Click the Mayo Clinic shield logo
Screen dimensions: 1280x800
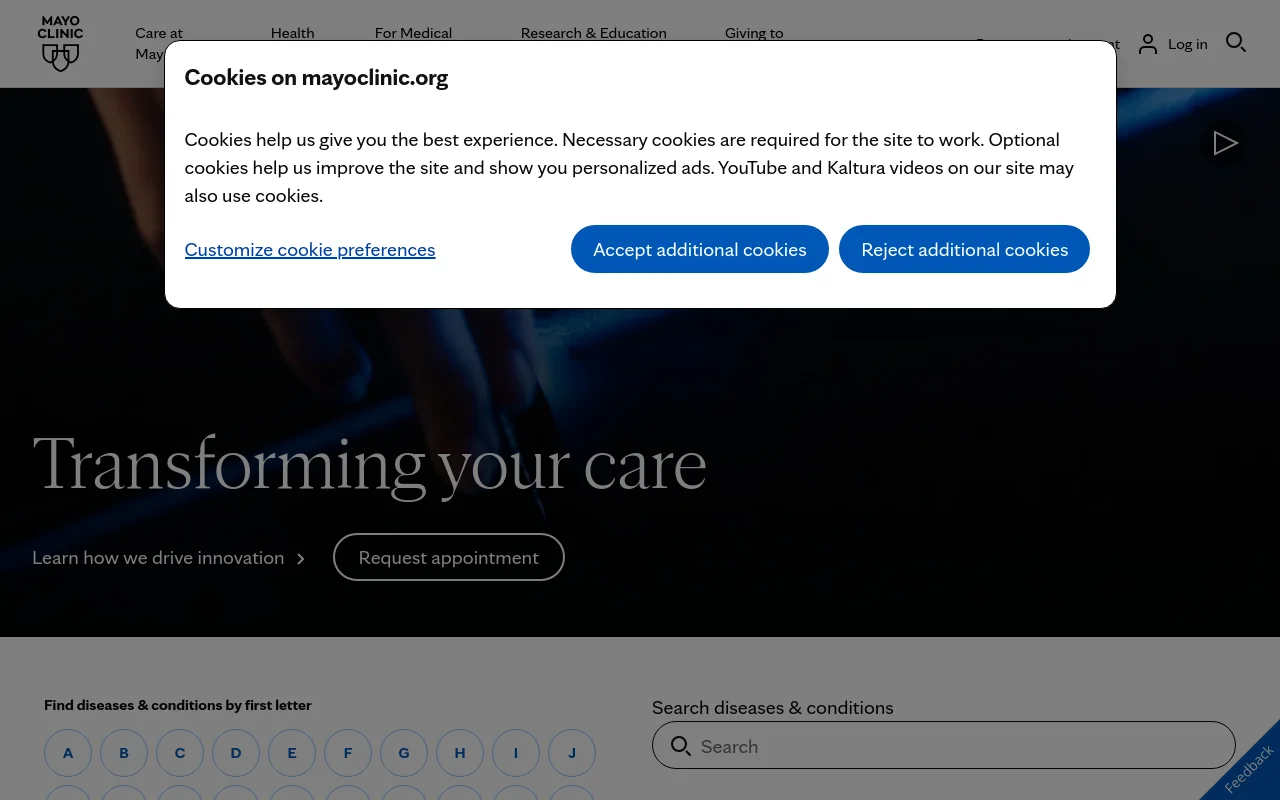(x=60, y=43)
